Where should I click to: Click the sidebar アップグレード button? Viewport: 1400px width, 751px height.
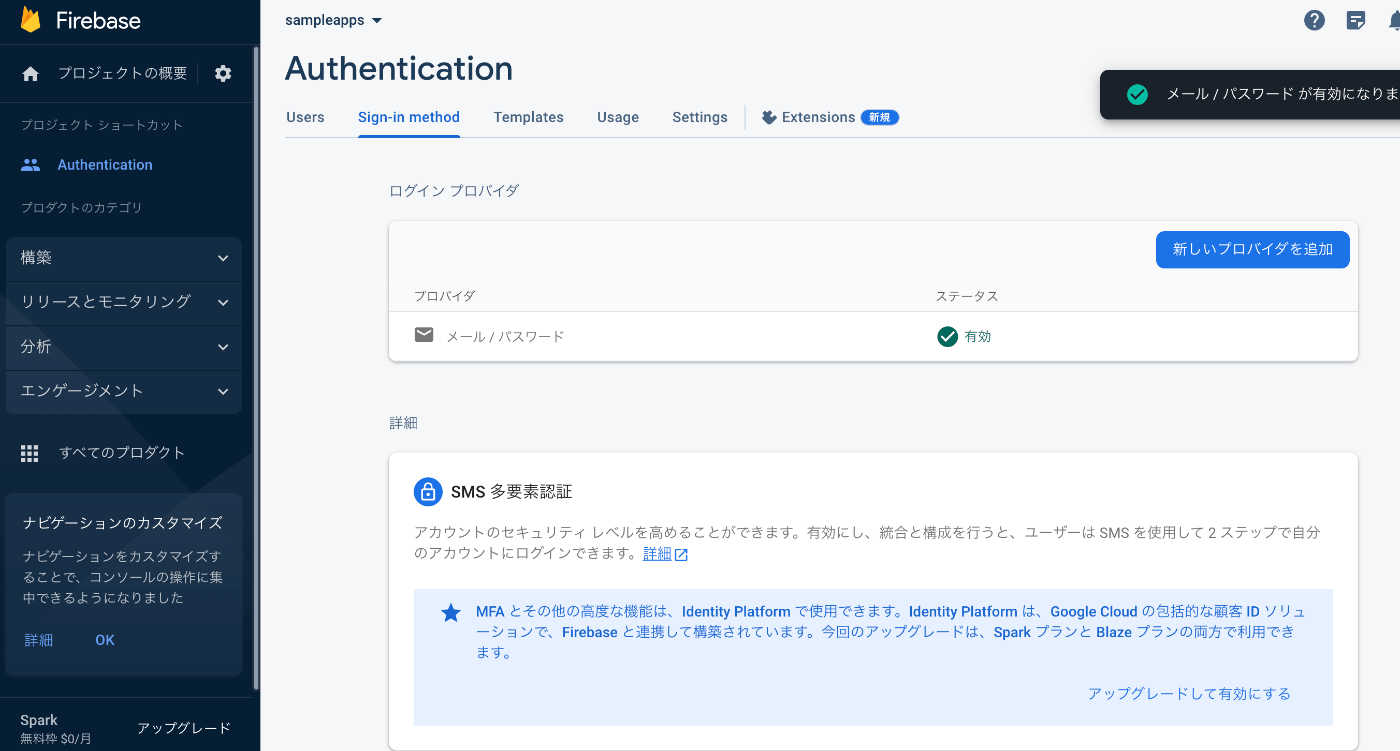point(184,728)
